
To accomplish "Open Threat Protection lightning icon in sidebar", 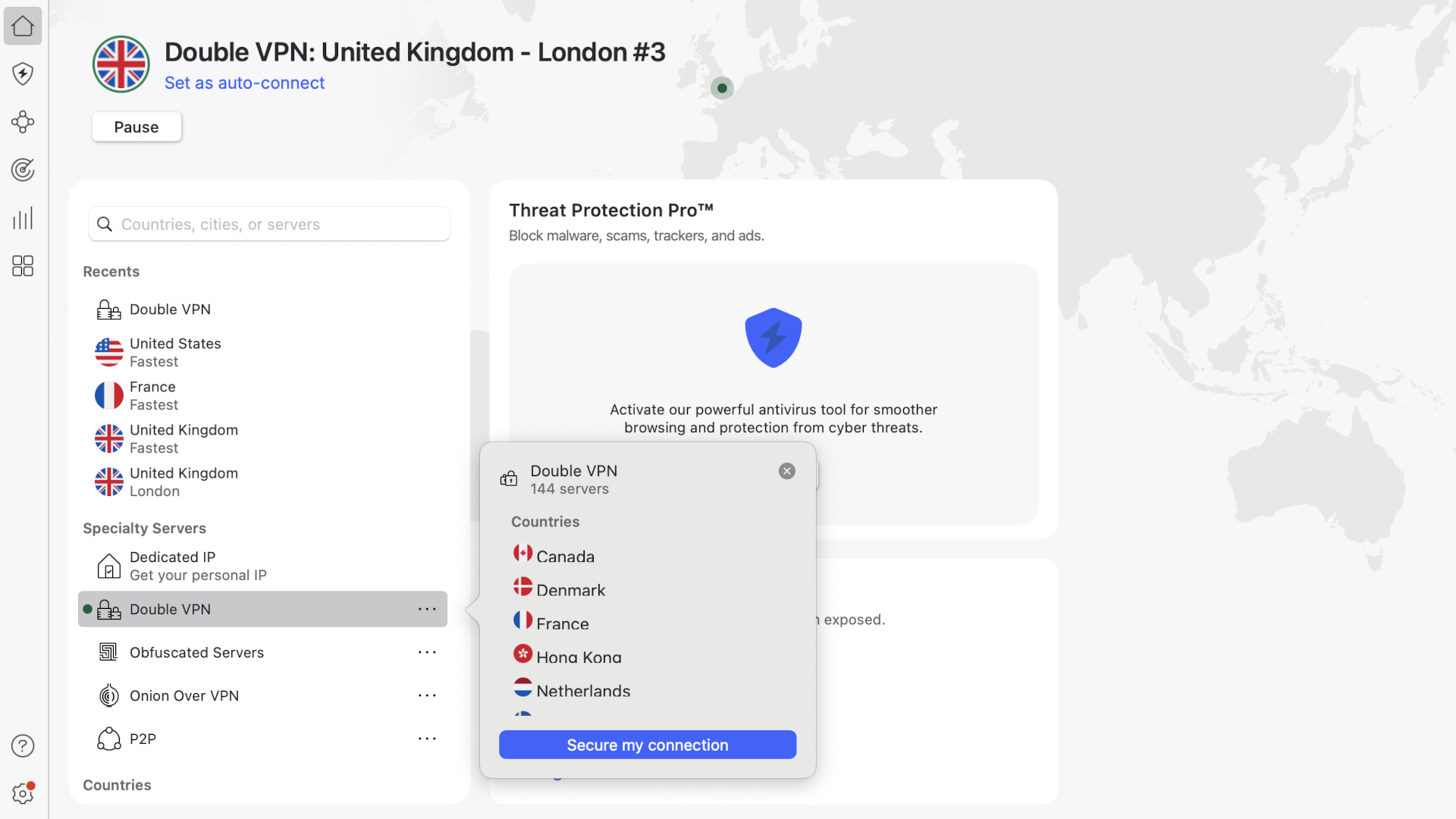I will pos(23,74).
